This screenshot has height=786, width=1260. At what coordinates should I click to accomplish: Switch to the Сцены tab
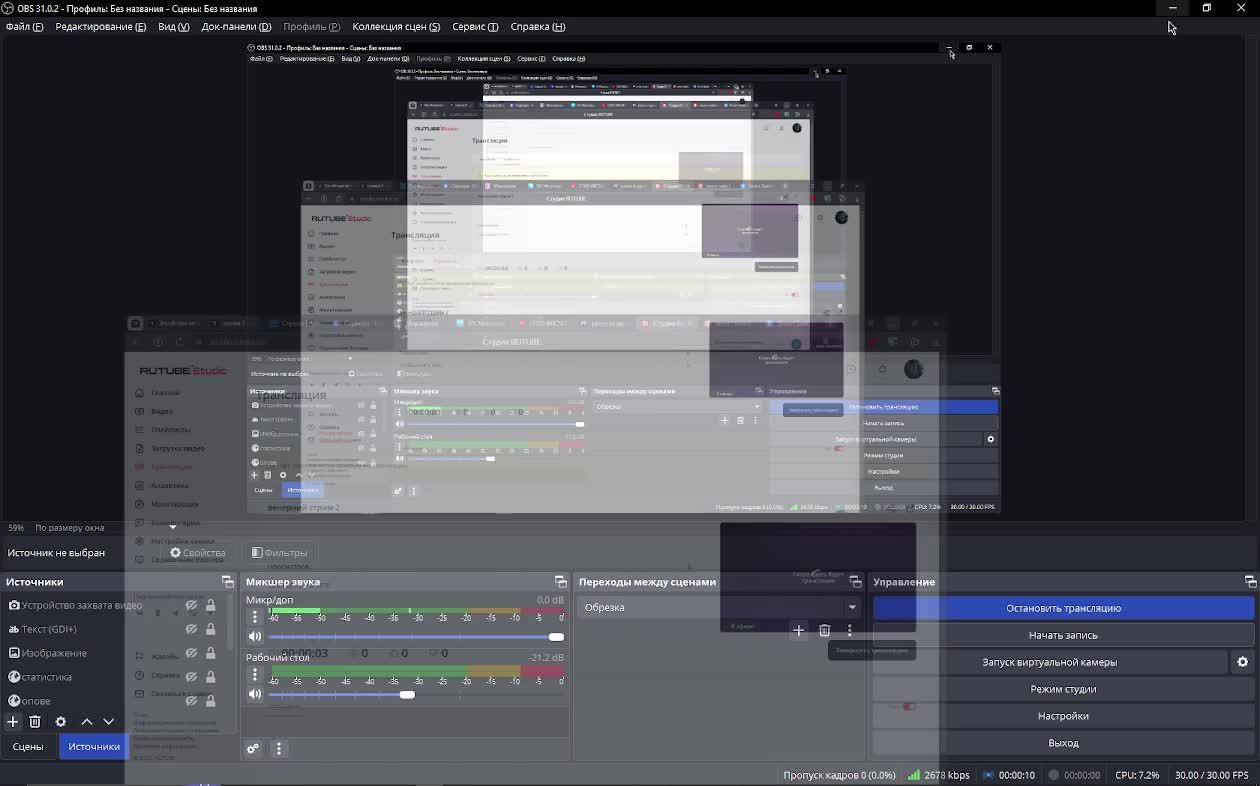[x=28, y=746]
